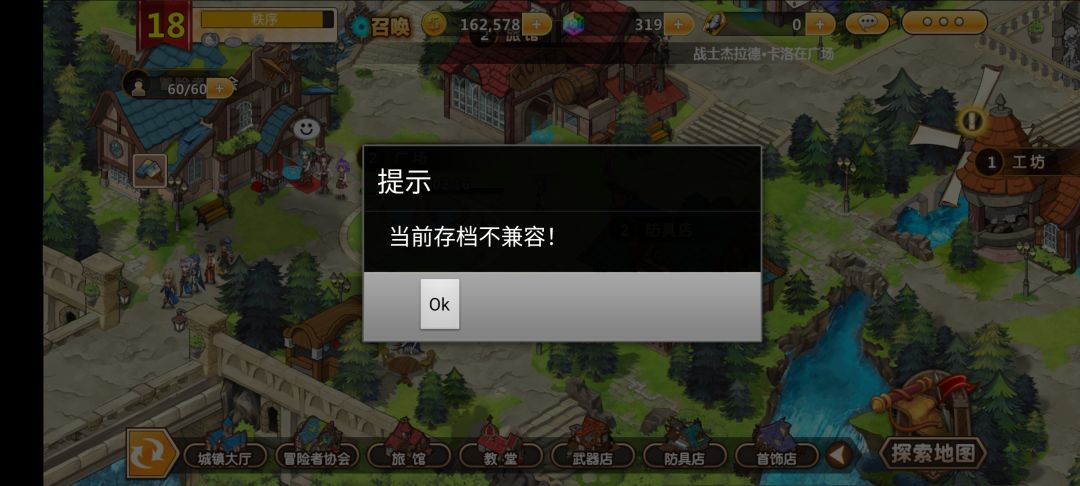Add gold coins with plus button
1080x486 pixels.
[x=537, y=25]
